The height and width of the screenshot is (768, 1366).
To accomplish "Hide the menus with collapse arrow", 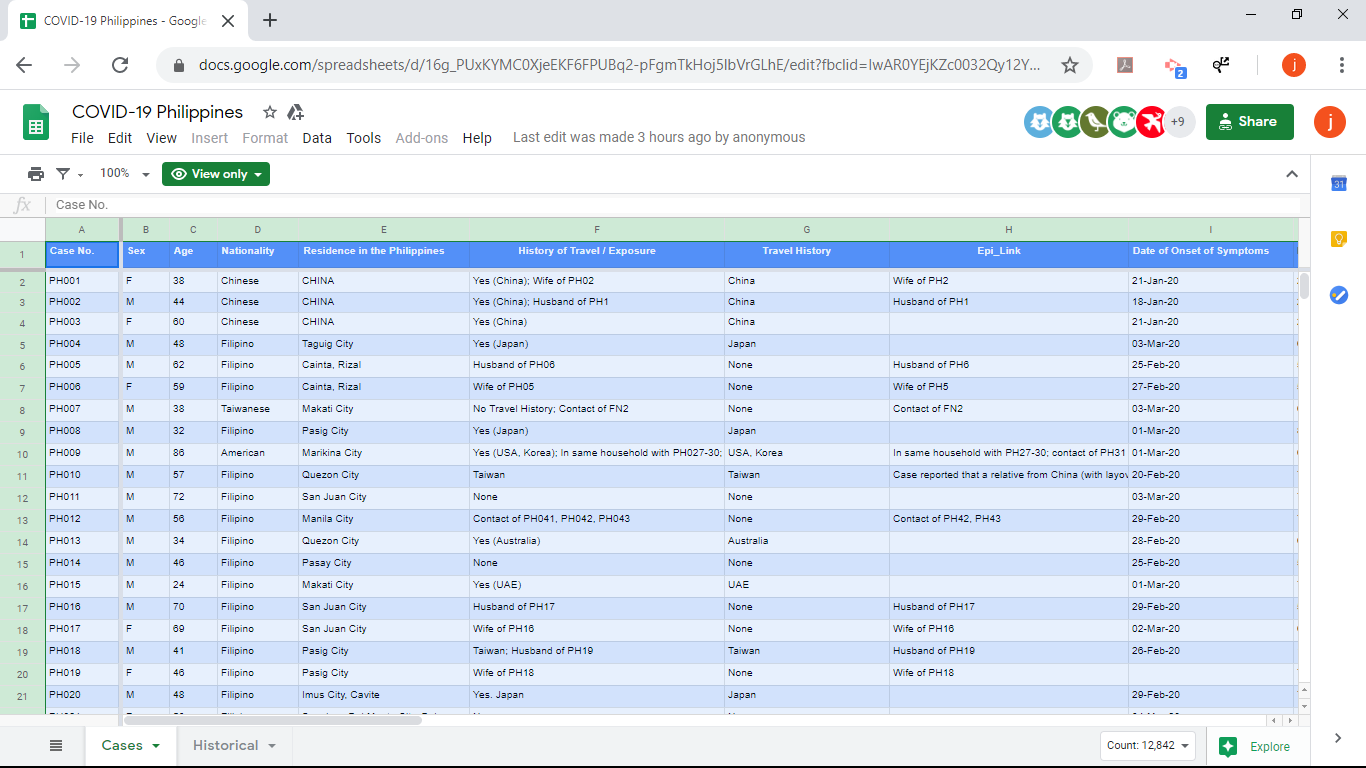I will [x=1291, y=174].
